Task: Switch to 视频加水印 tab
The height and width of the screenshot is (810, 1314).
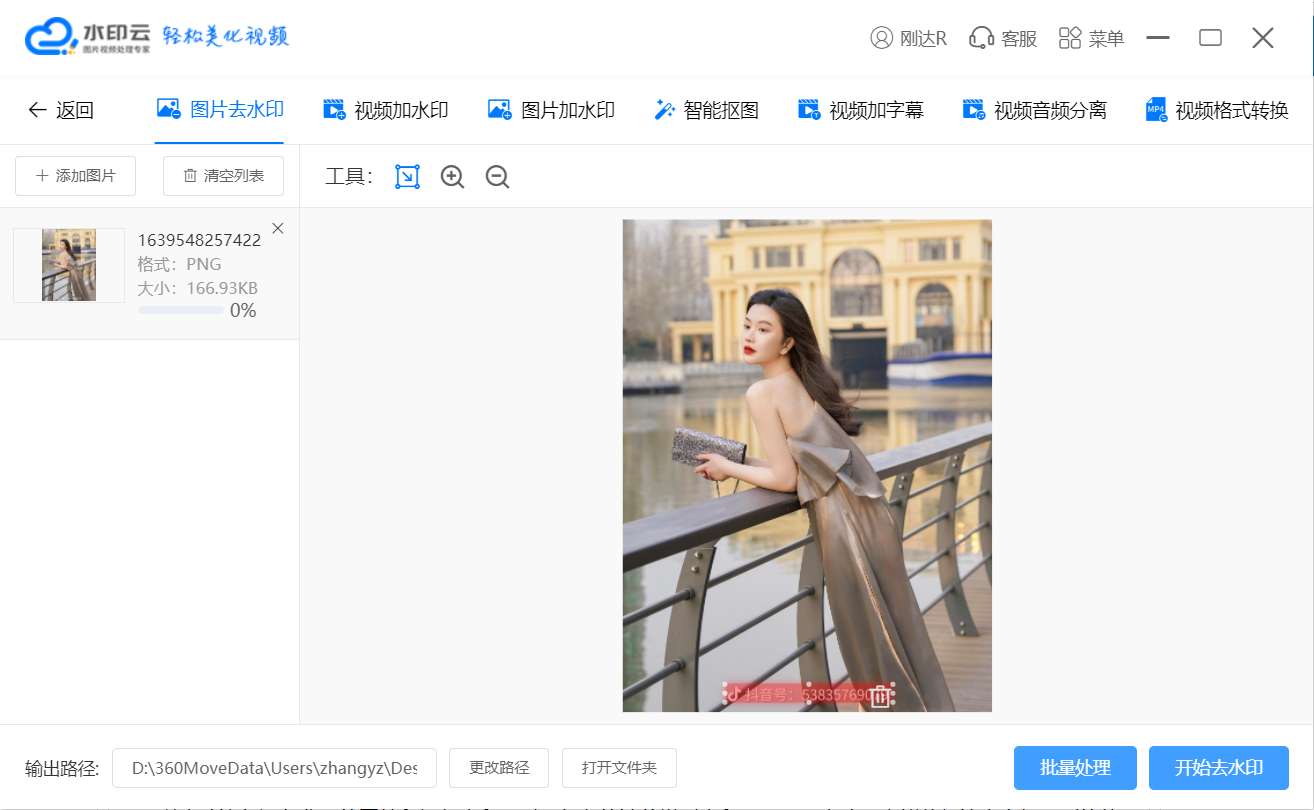Action: [385, 110]
